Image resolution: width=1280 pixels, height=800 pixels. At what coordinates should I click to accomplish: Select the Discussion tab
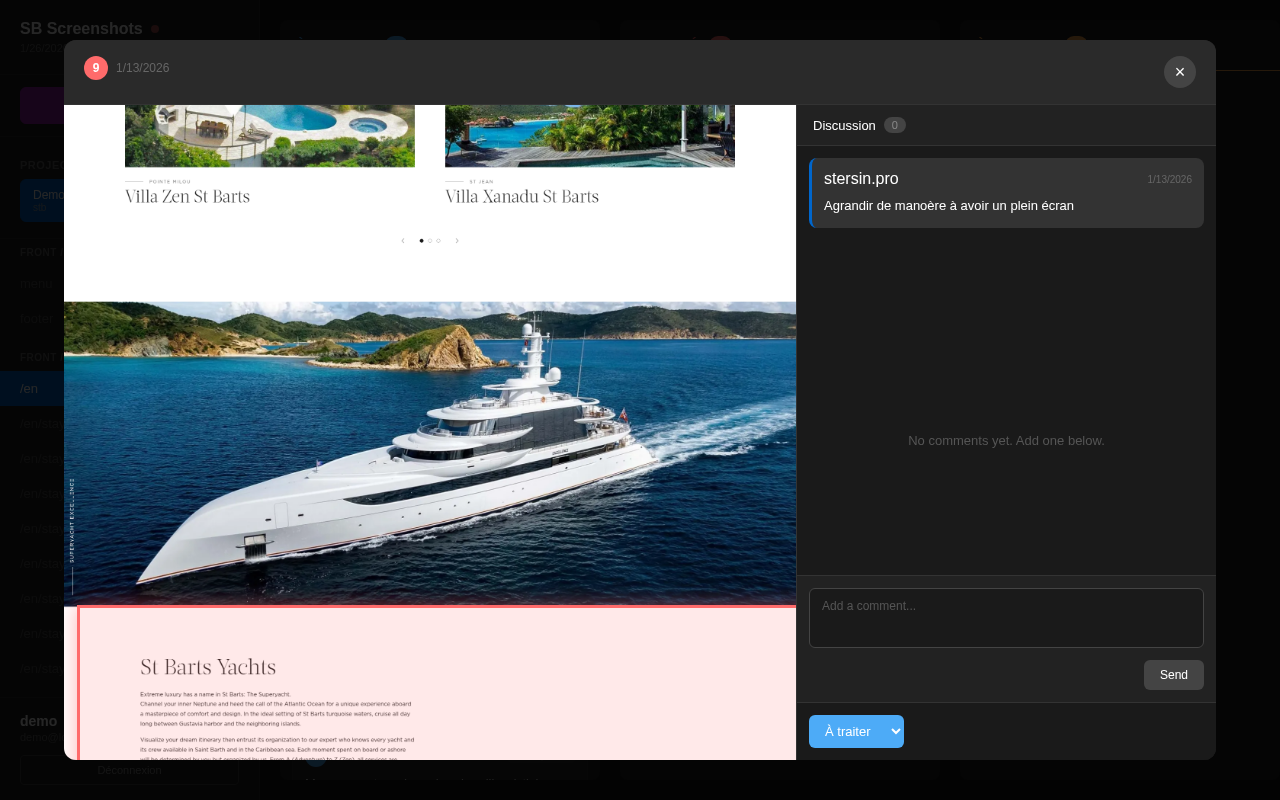(844, 125)
